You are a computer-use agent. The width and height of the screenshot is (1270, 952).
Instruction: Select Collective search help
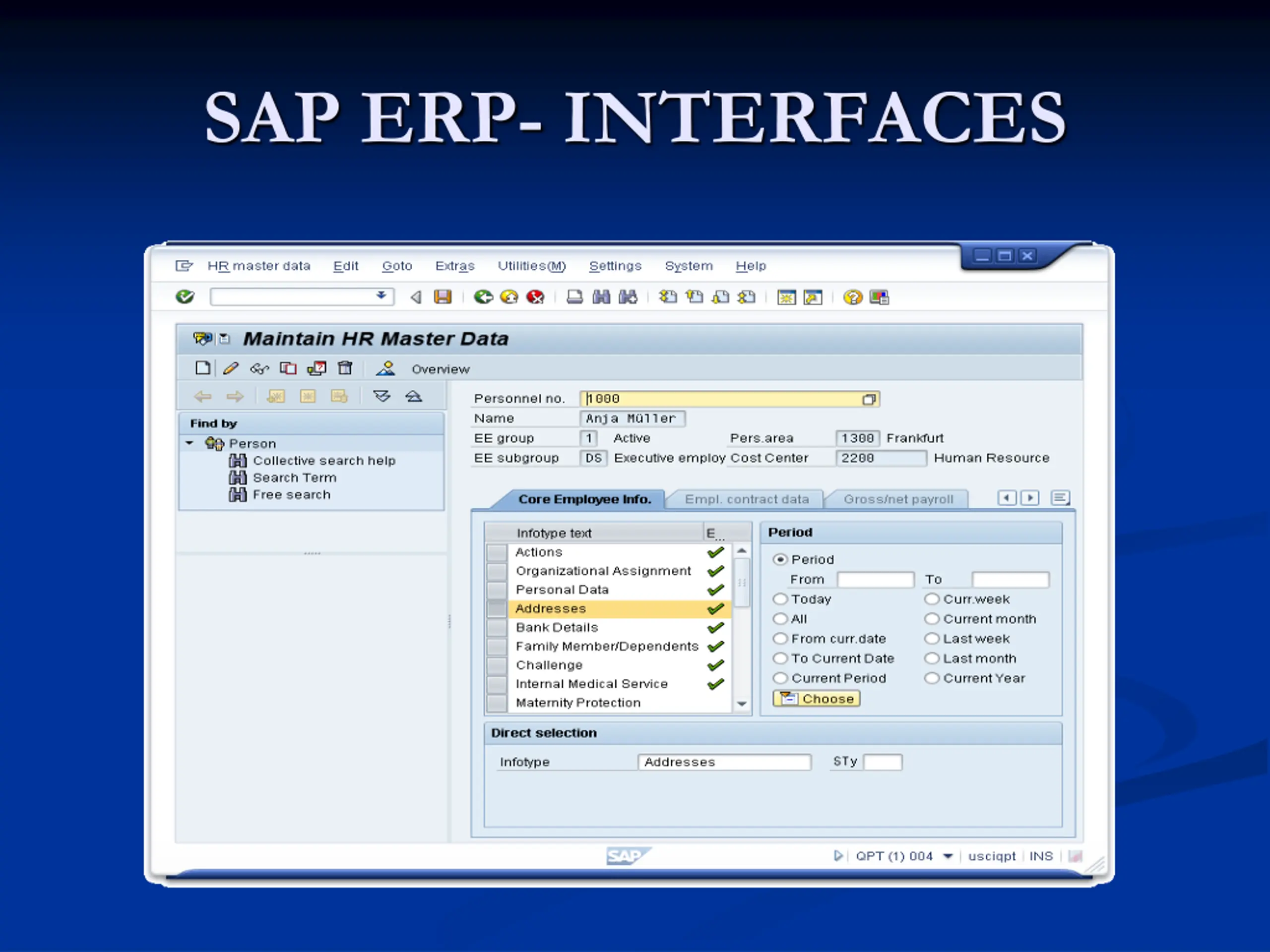(x=324, y=461)
